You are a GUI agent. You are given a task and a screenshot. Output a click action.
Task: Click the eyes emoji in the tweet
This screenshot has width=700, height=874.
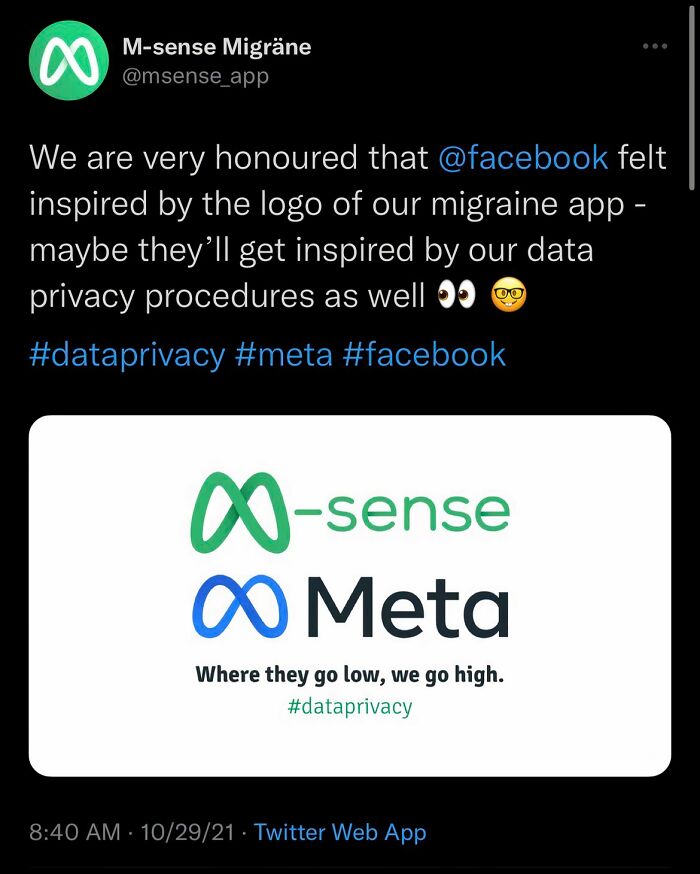(x=458, y=297)
